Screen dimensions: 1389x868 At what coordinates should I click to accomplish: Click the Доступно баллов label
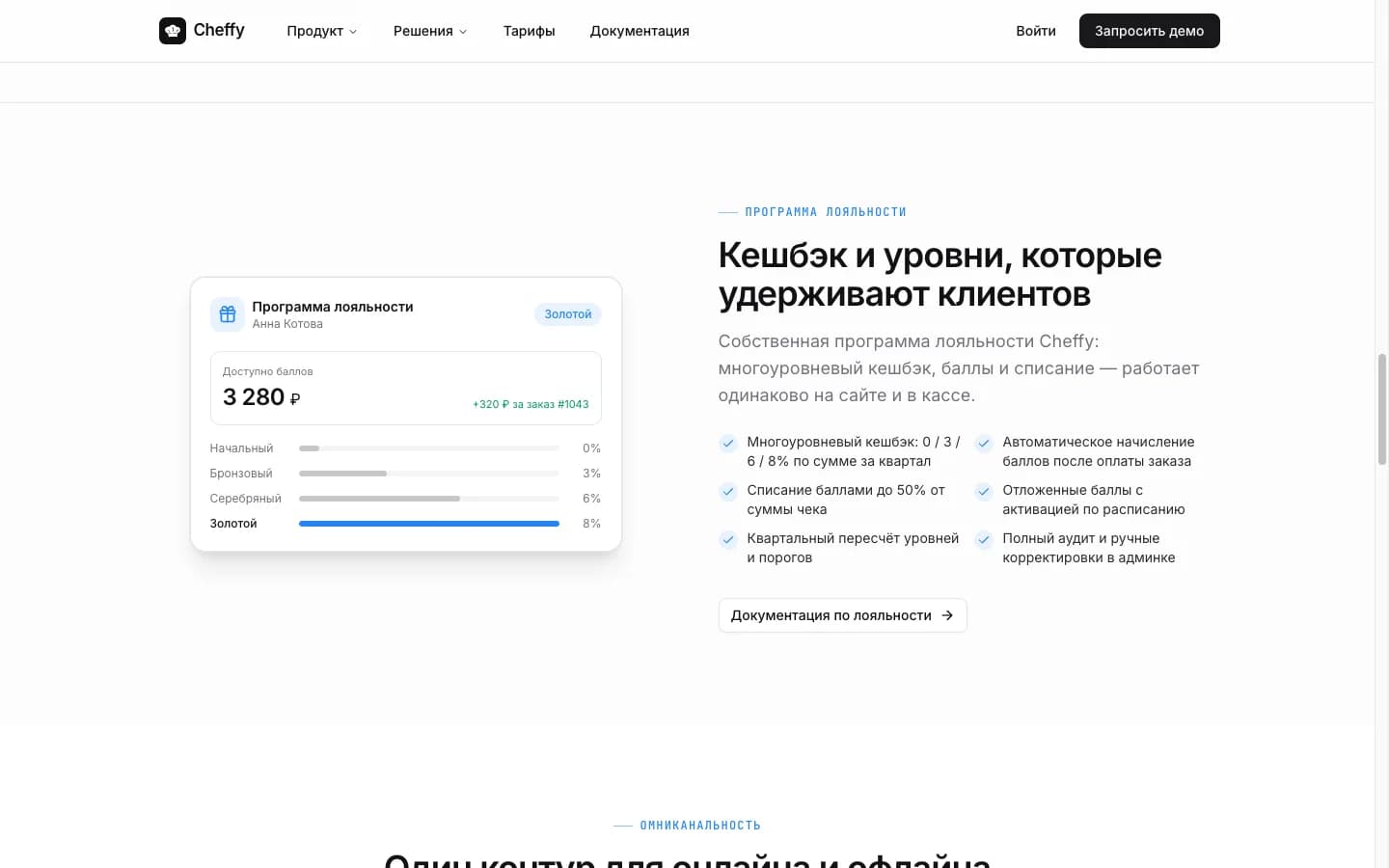268,371
